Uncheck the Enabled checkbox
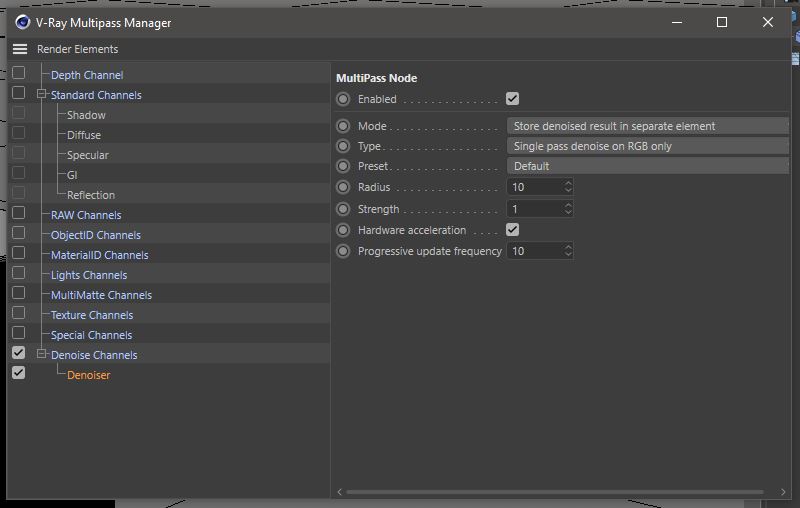 point(512,99)
